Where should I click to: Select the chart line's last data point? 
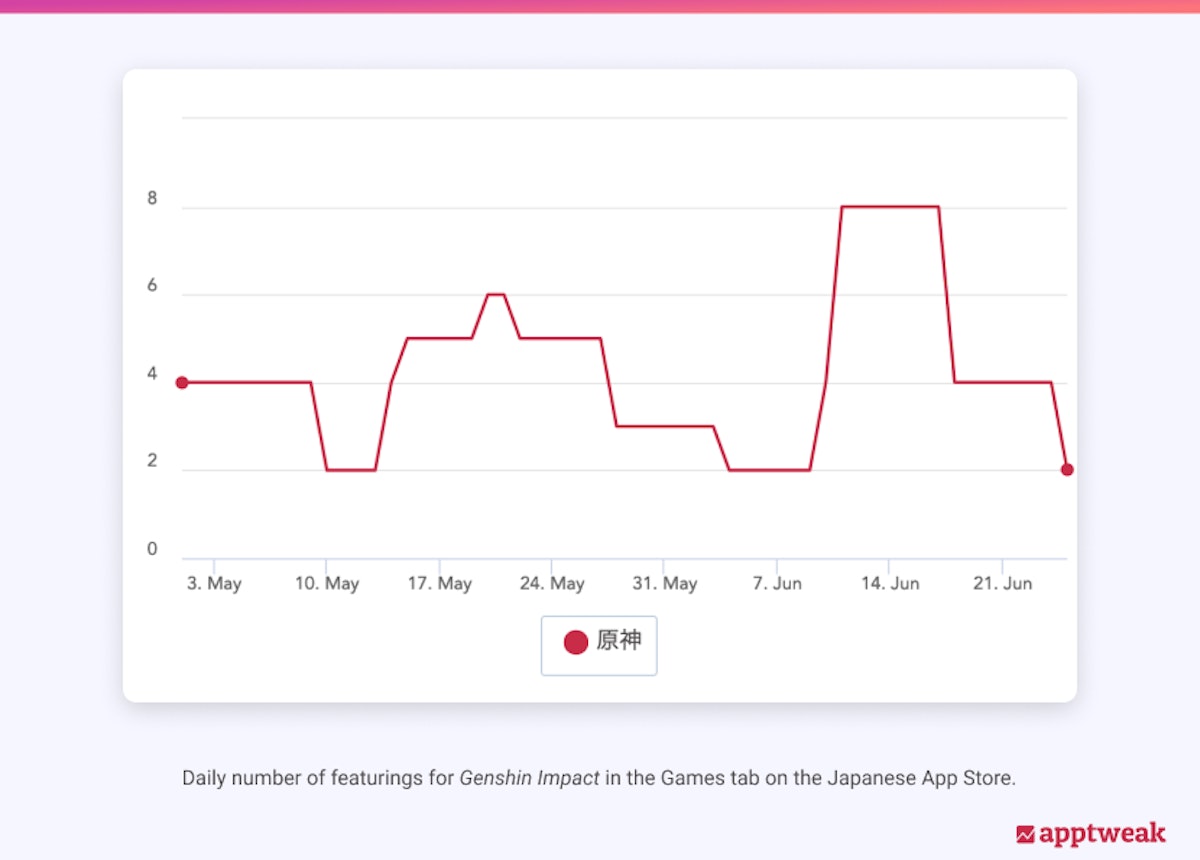pyautogui.click(x=1067, y=468)
